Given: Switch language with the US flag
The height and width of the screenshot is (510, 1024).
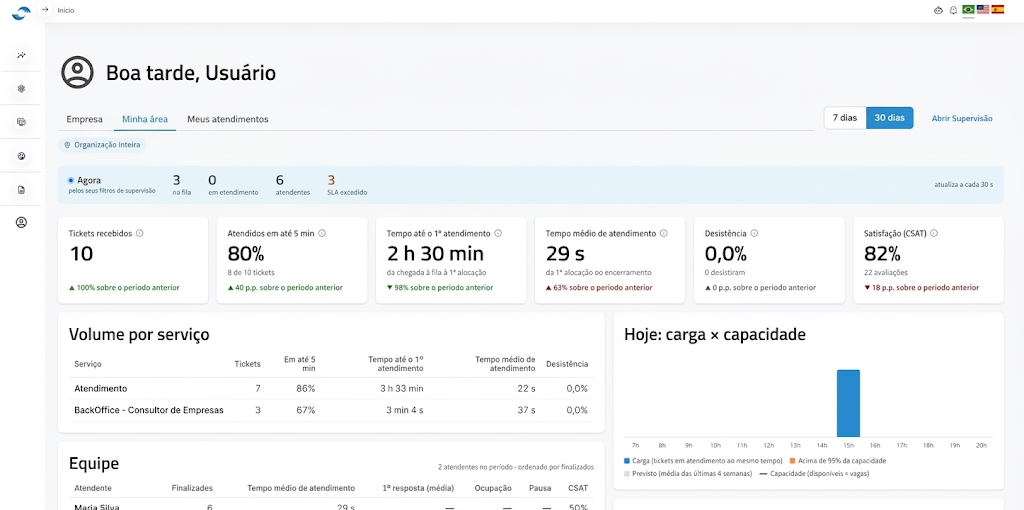Looking at the screenshot, I should click(x=983, y=10).
